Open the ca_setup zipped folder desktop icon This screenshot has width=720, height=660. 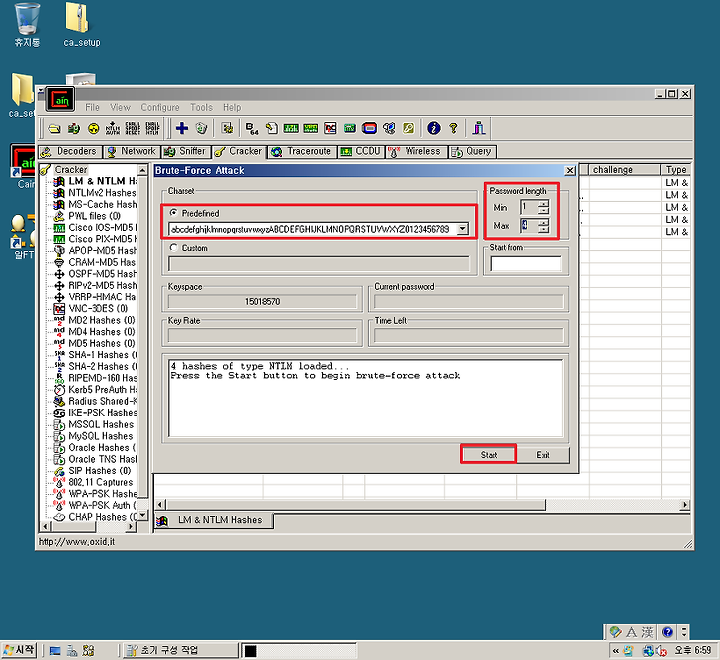click(81, 24)
